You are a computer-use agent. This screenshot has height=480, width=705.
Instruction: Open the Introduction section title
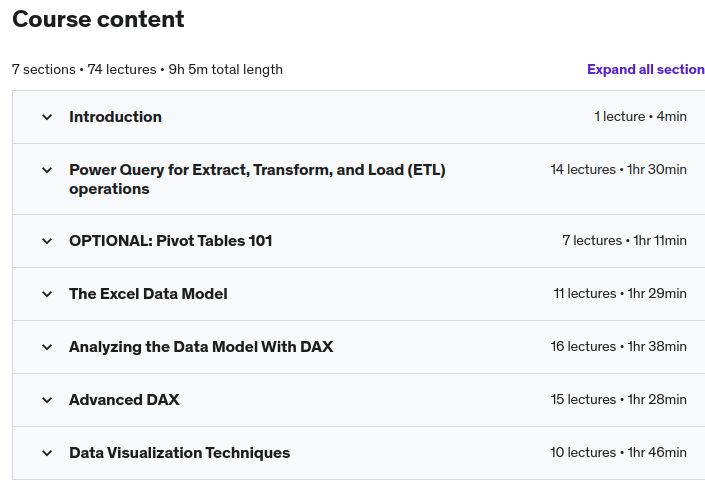tap(116, 117)
